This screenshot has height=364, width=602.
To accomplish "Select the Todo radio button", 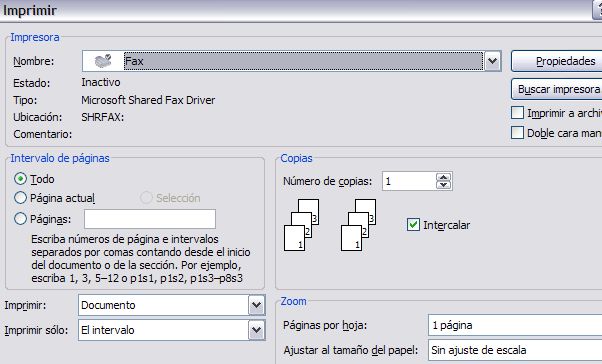I will [x=20, y=179].
